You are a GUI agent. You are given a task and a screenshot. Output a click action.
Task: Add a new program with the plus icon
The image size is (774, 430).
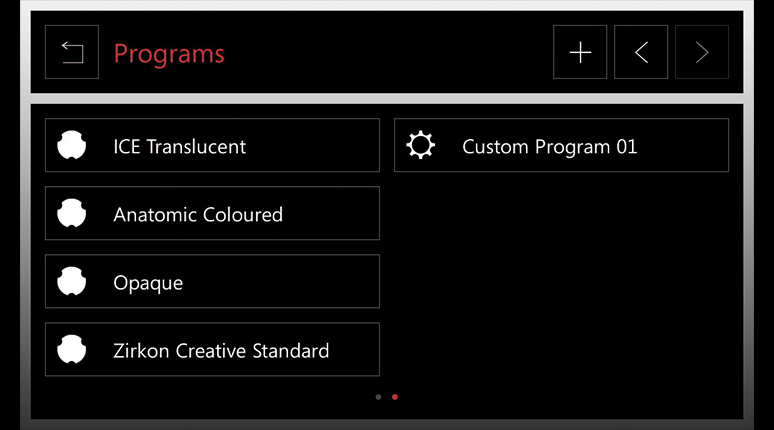[x=580, y=52]
